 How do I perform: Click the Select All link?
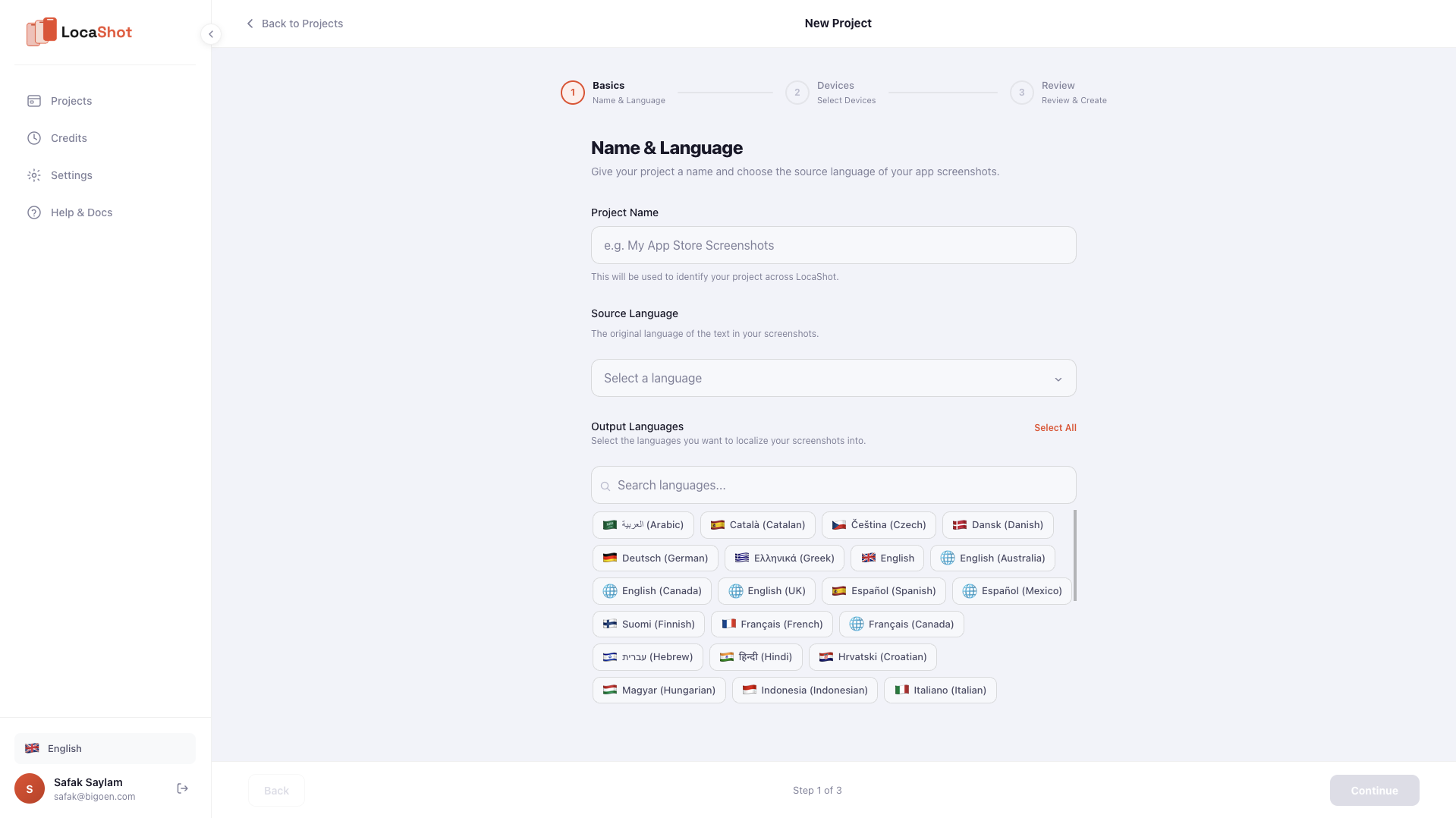1055,427
